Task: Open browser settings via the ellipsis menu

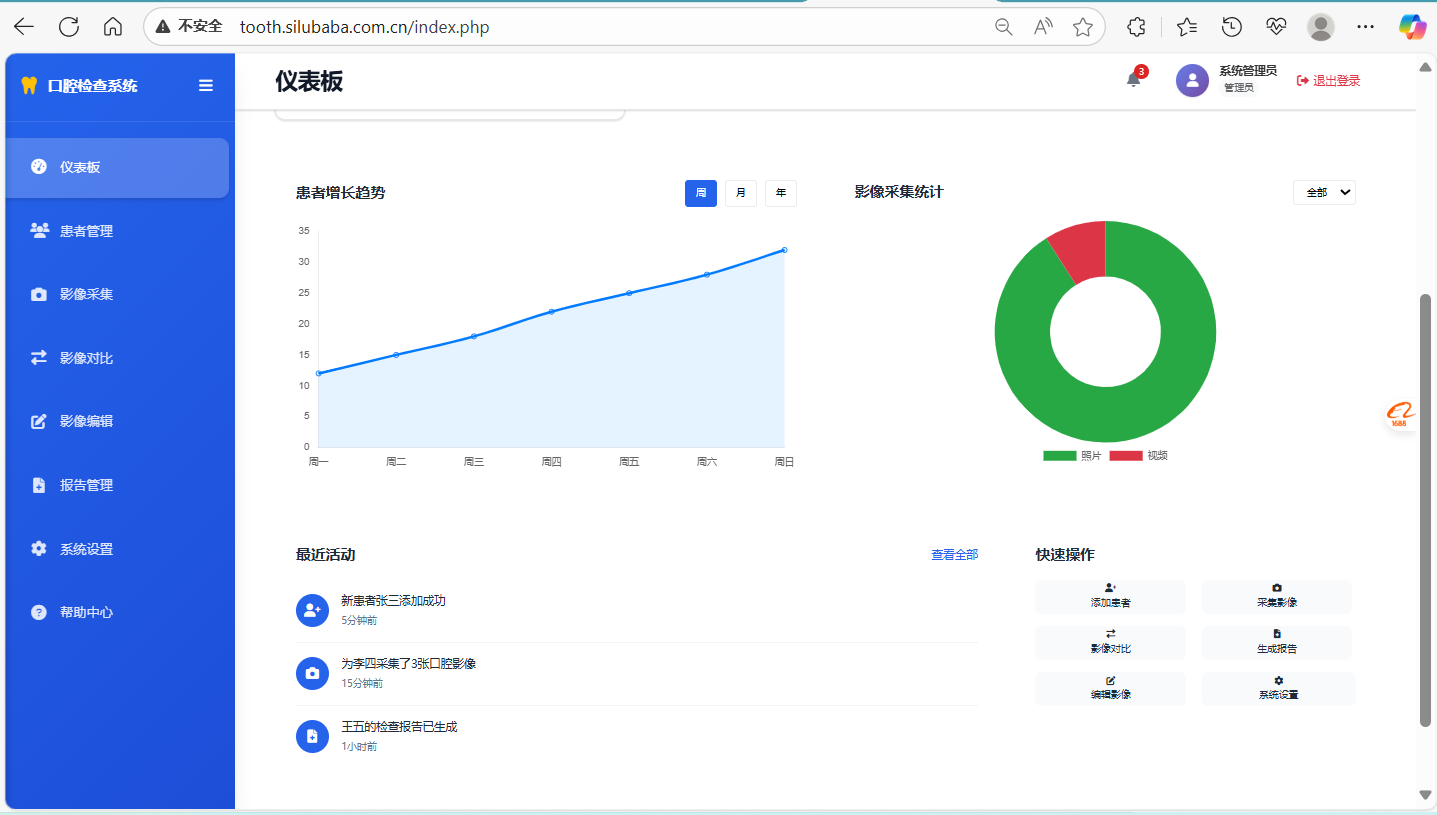Action: point(1365,27)
